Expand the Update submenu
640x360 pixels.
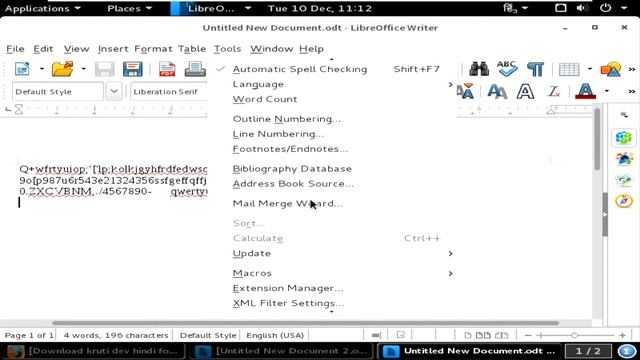(331, 253)
